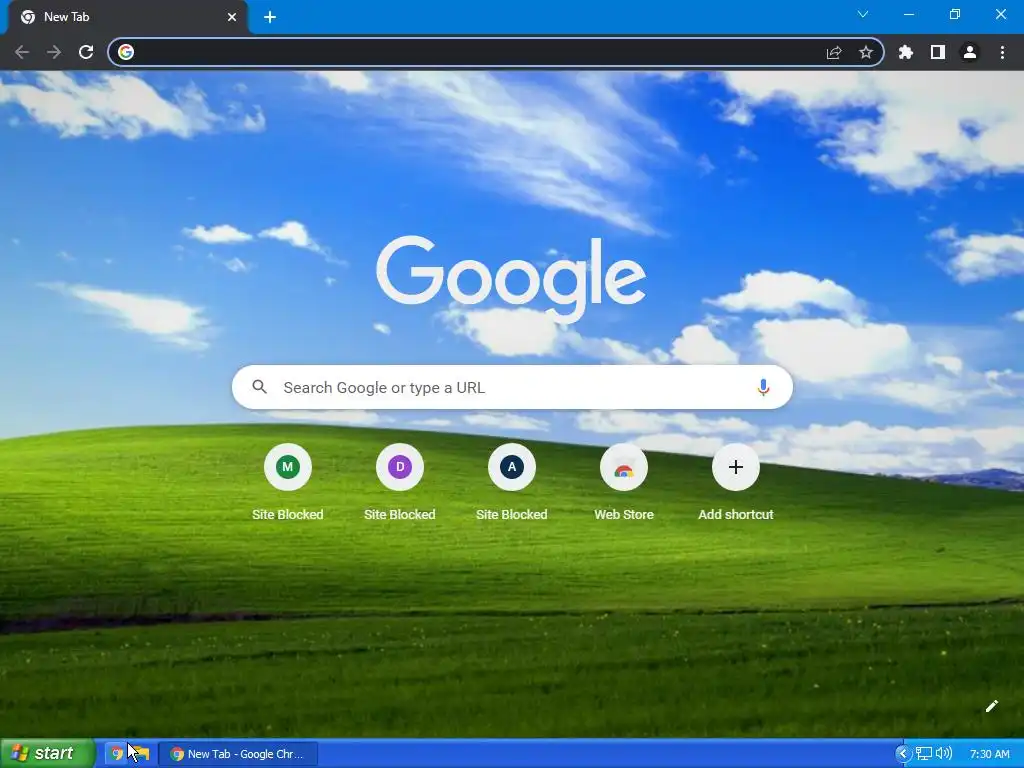The width and height of the screenshot is (1024, 768).
Task: Select New Tab - Google Chrome taskbar button
Action: point(238,754)
